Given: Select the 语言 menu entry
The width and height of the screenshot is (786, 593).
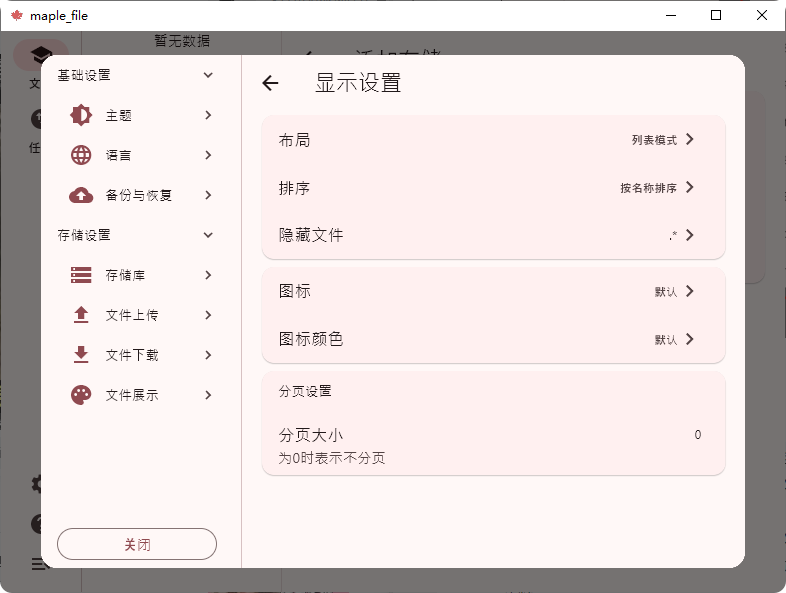Looking at the screenshot, I should click(140, 155).
